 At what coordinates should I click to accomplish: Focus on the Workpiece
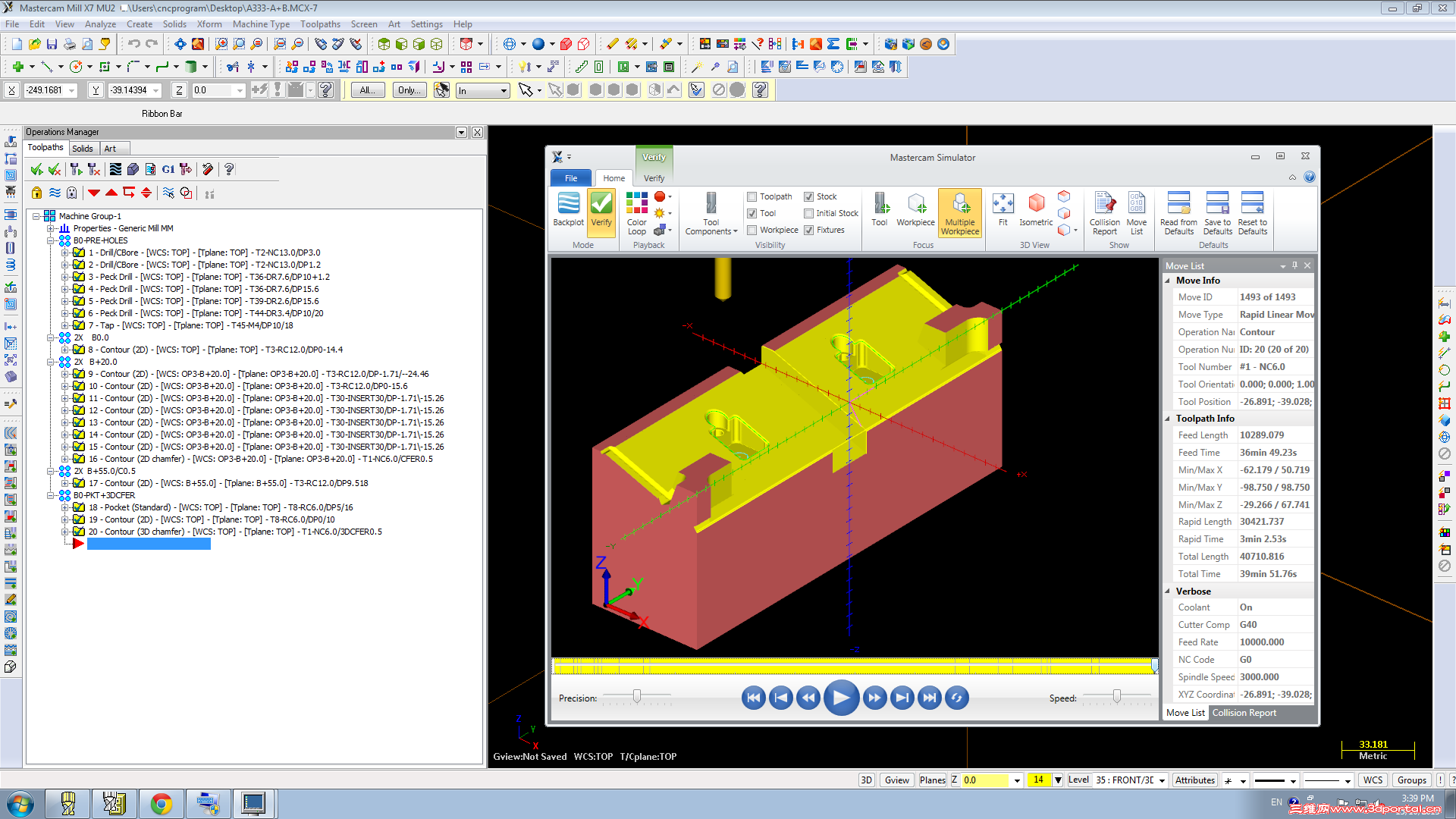tap(915, 209)
